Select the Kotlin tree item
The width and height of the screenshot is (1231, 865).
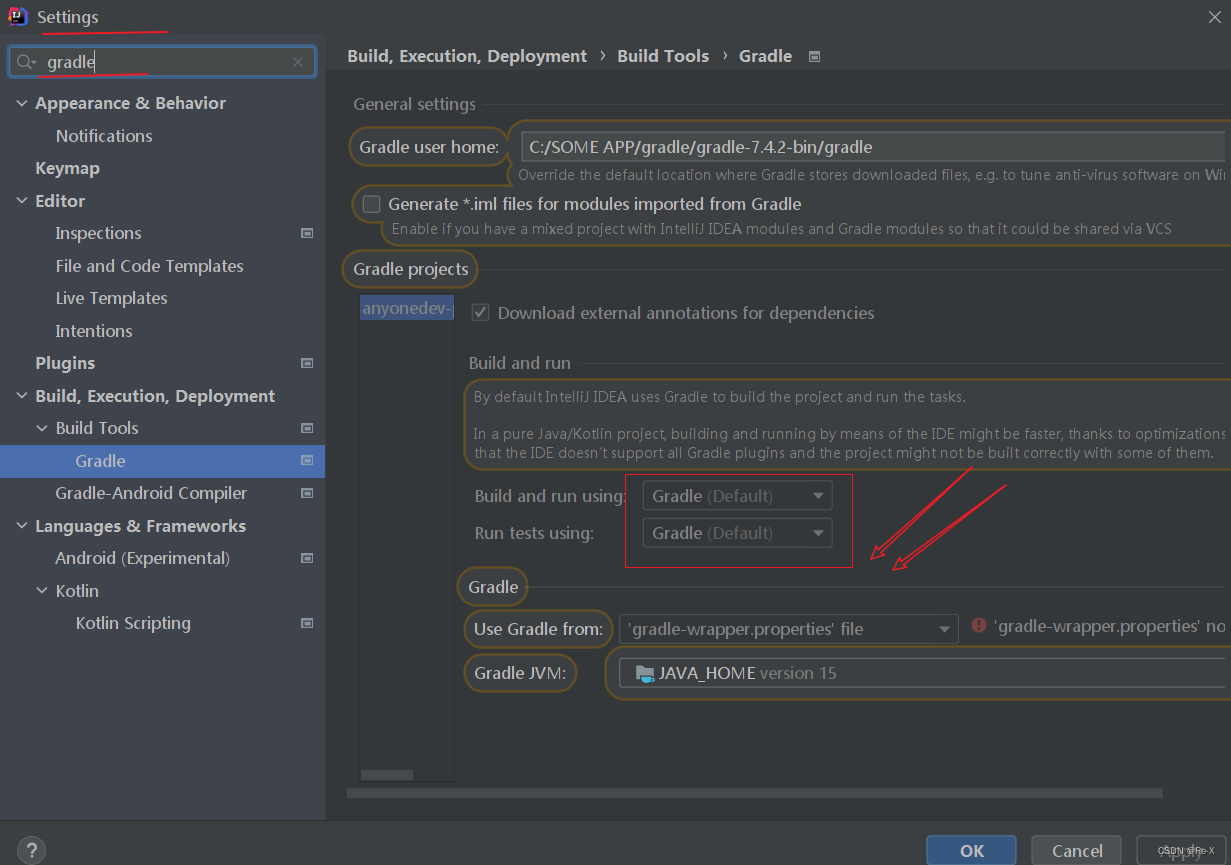pos(77,591)
